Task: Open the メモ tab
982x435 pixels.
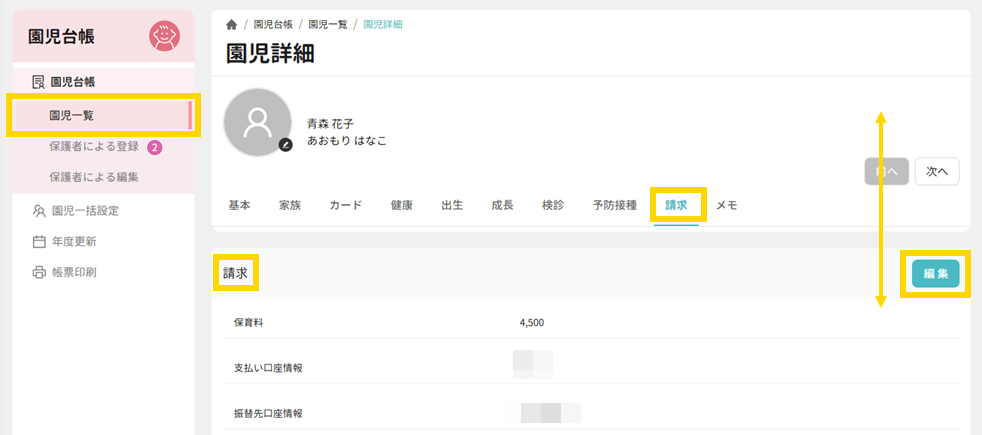Action: (x=726, y=205)
